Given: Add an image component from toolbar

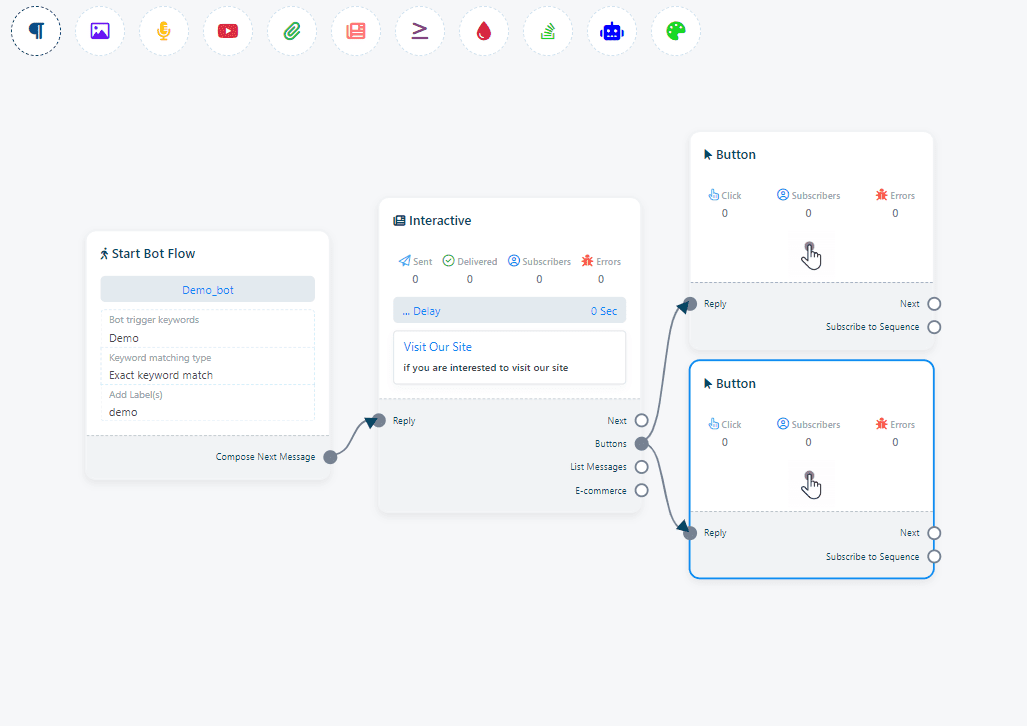Looking at the screenshot, I should pyautogui.click(x=100, y=31).
